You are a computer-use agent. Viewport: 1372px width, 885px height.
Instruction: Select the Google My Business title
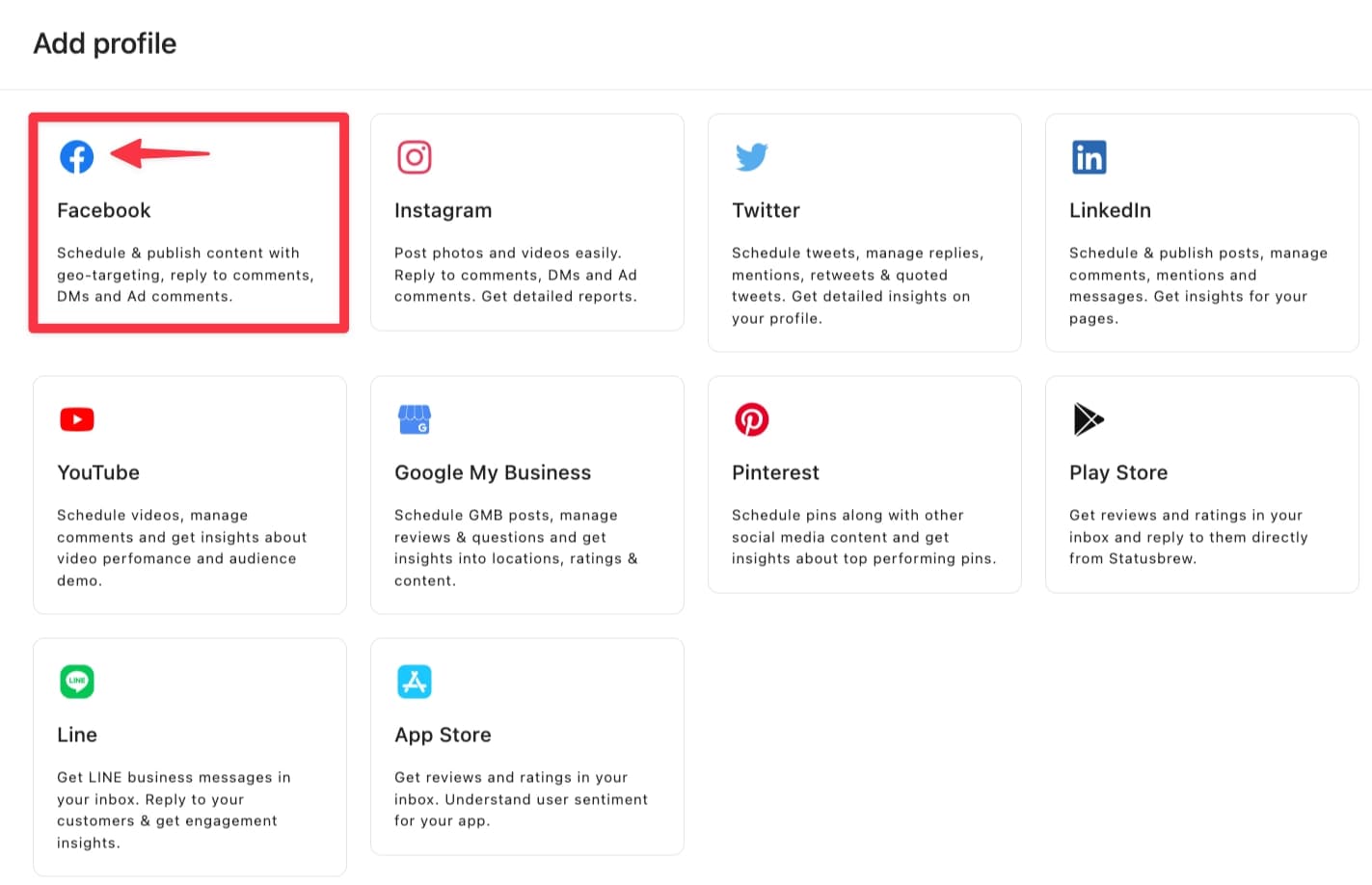[493, 473]
